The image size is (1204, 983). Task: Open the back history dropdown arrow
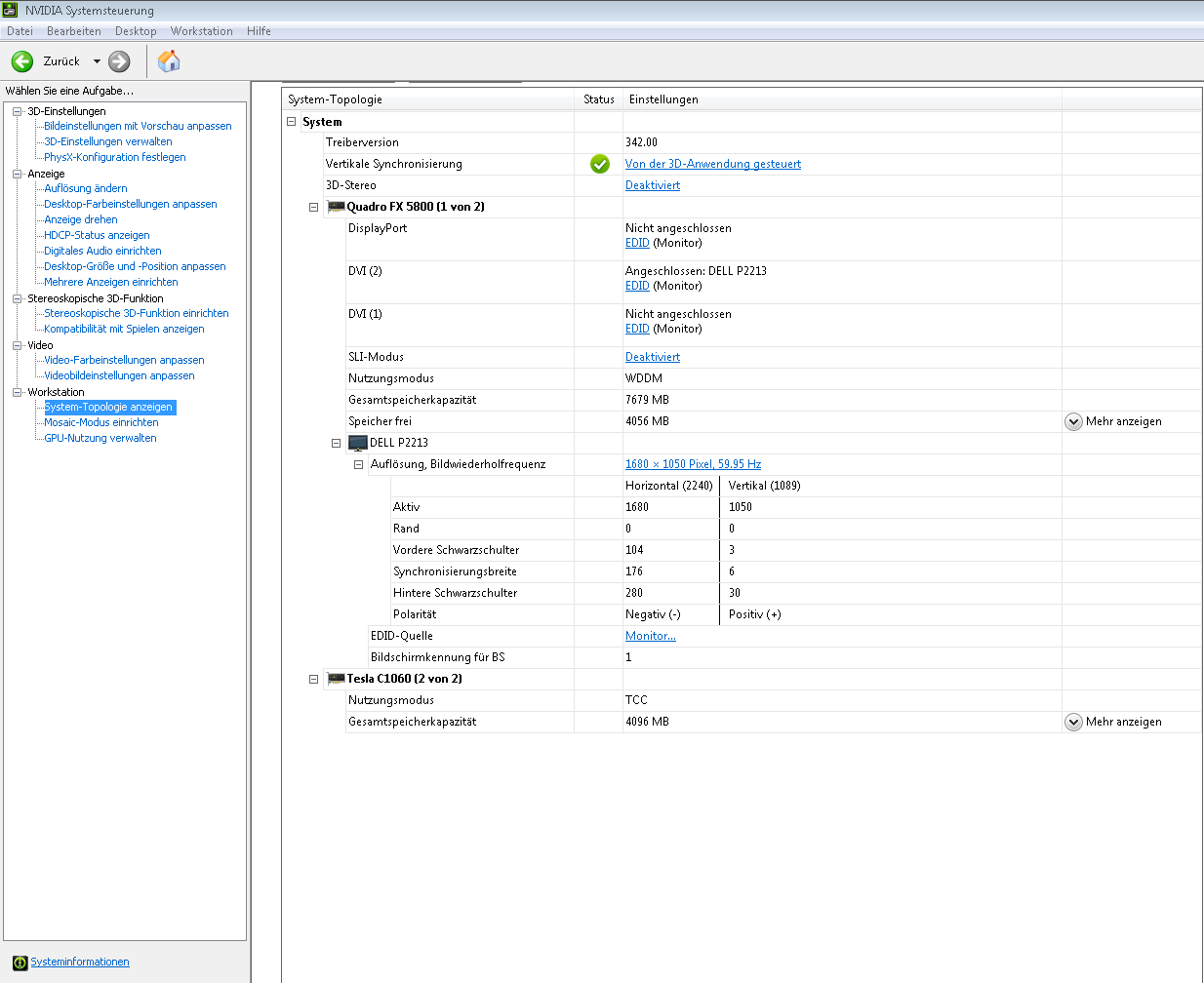coord(97,61)
